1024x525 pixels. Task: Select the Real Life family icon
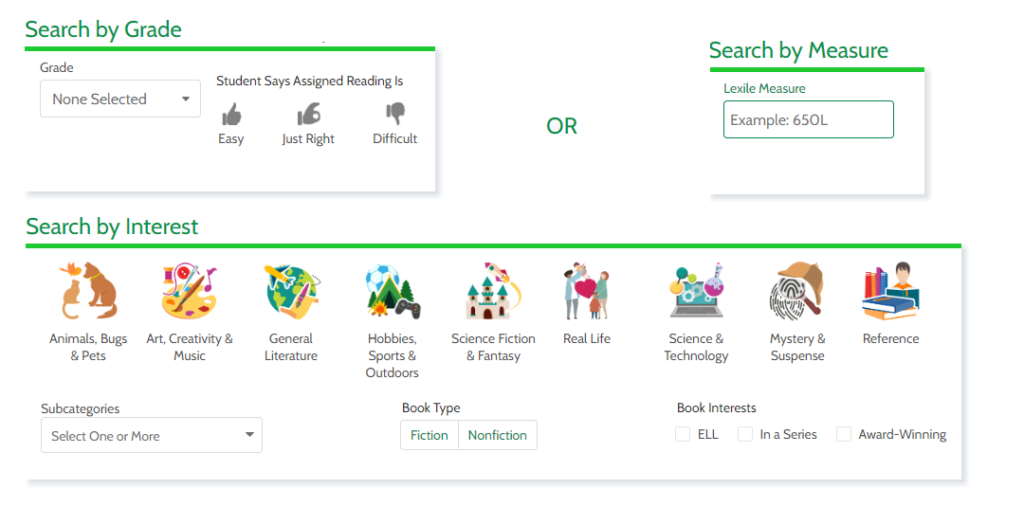586,291
